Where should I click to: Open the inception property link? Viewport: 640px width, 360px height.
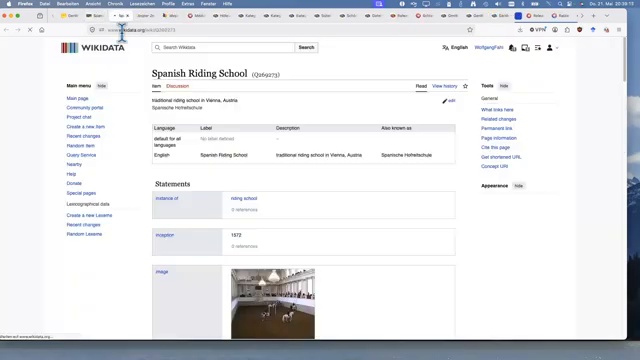click(165, 235)
